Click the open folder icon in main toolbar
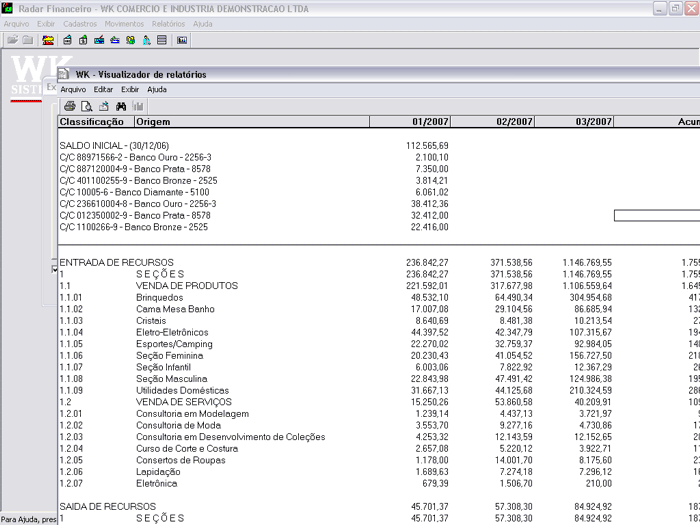 tap(12, 41)
